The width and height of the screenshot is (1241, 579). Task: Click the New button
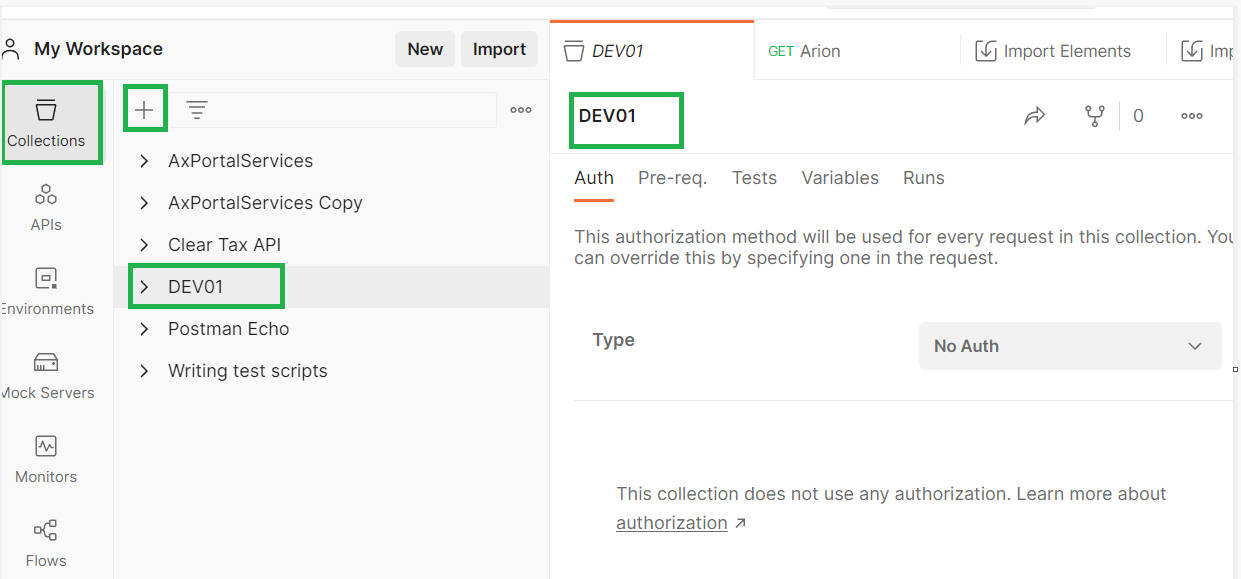(425, 49)
